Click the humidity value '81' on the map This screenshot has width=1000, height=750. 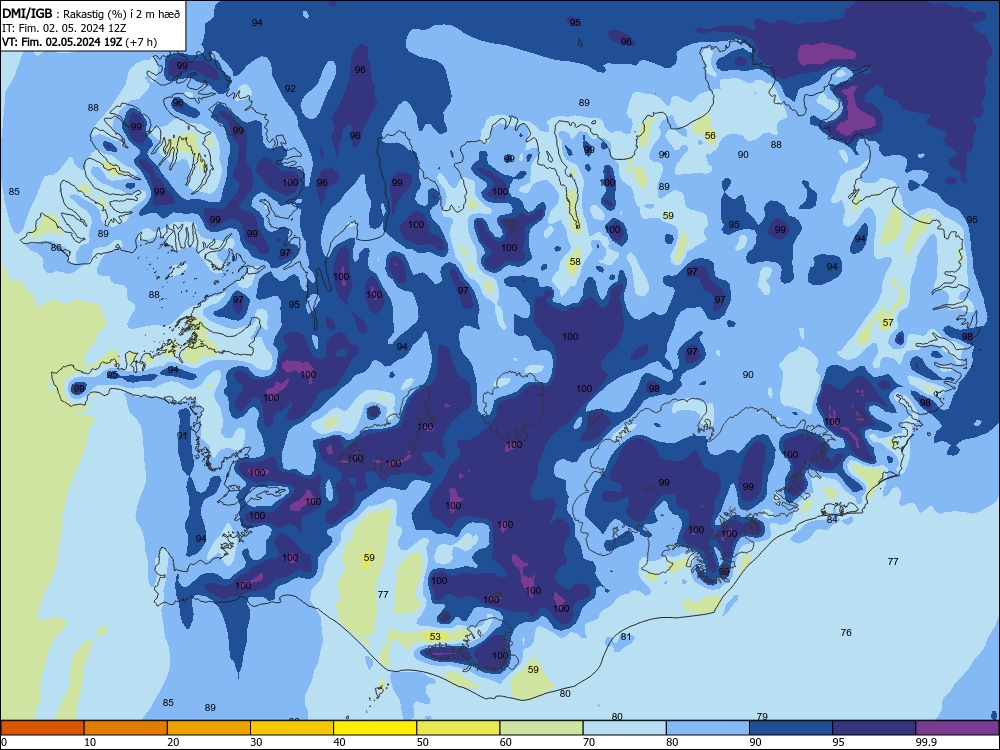626,636
